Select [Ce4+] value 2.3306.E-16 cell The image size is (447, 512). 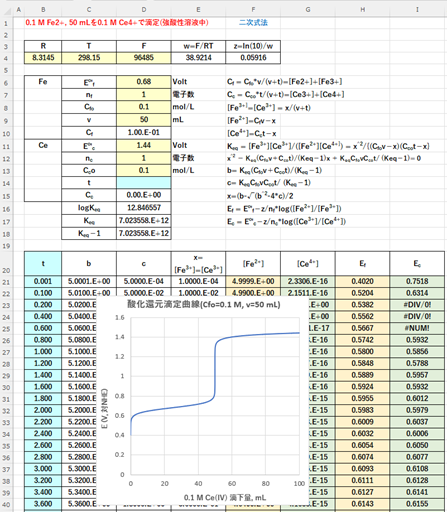(x=308, y=281)
